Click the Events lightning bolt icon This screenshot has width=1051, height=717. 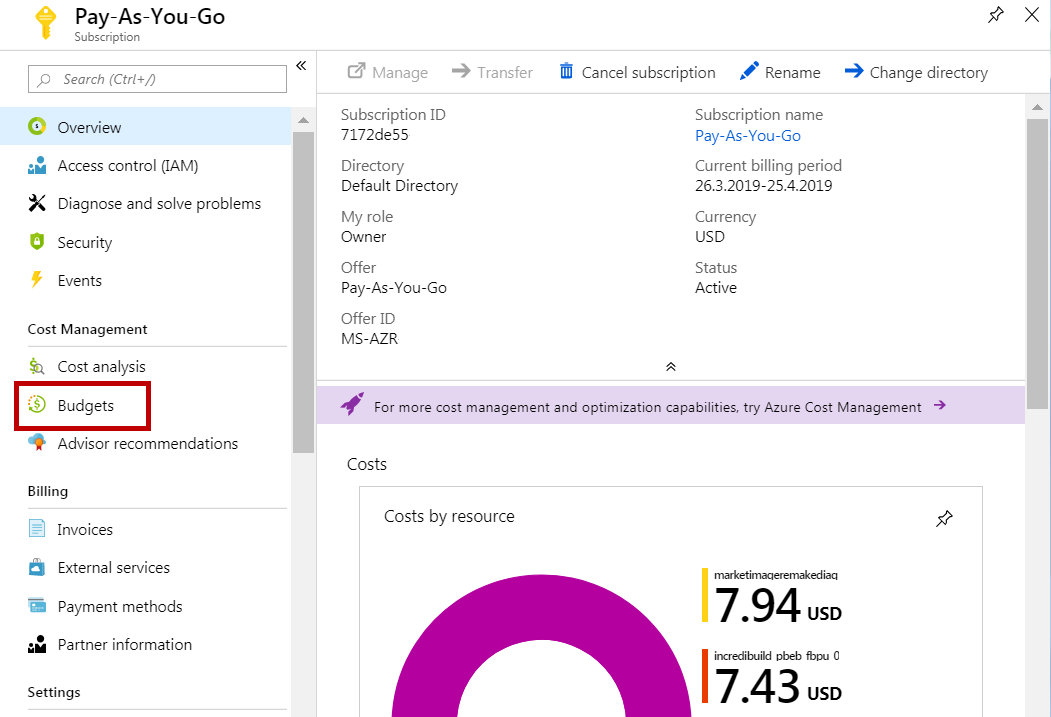37,280
